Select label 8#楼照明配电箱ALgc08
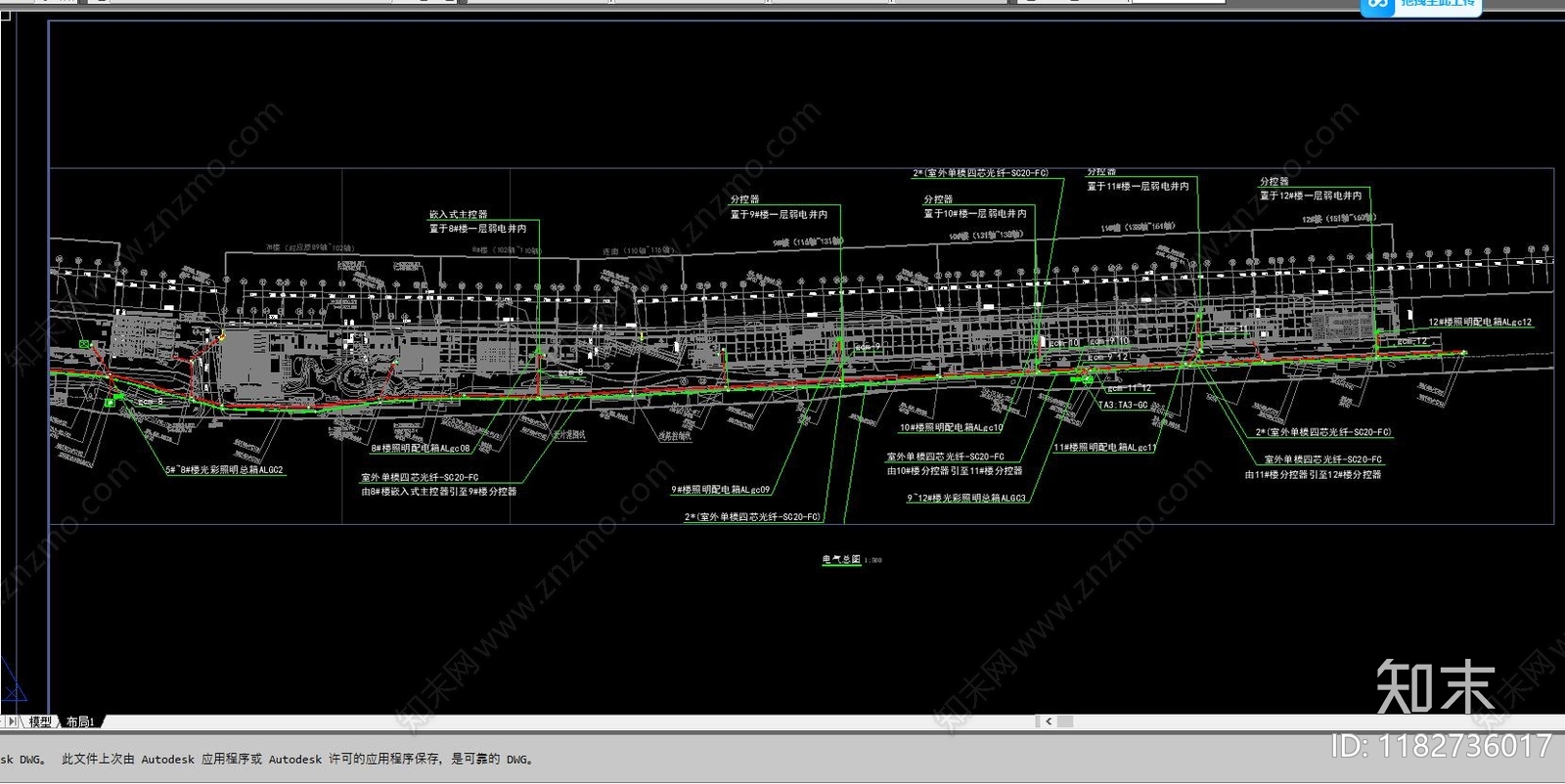The height and width of the screenshot is (784, 1565). click(x=421, y=449)
